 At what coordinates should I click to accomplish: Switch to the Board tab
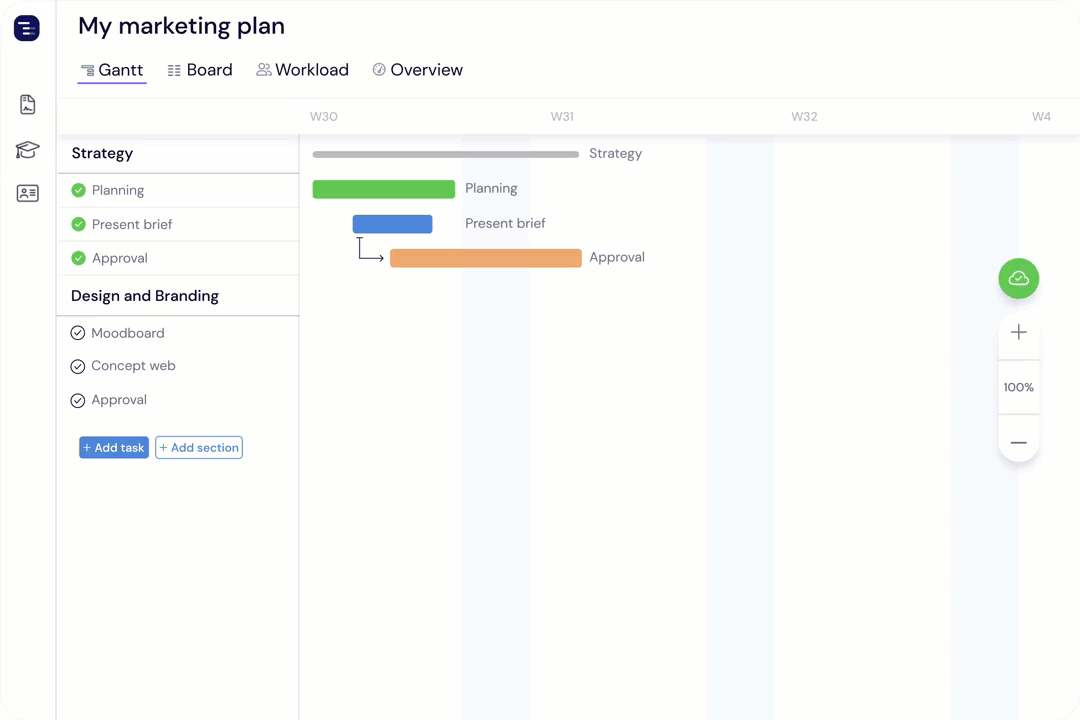pyautogui.click(x=200, y=70)
